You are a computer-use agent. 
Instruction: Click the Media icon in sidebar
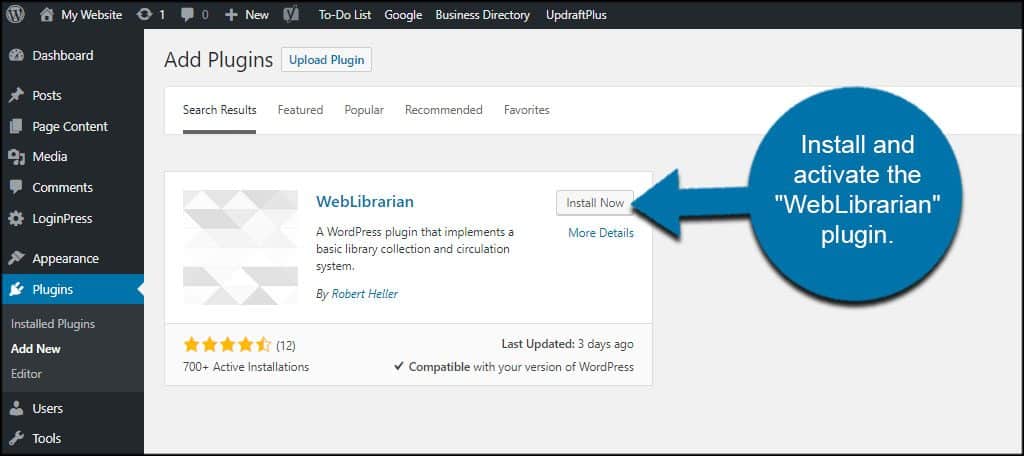coord(16,157)
